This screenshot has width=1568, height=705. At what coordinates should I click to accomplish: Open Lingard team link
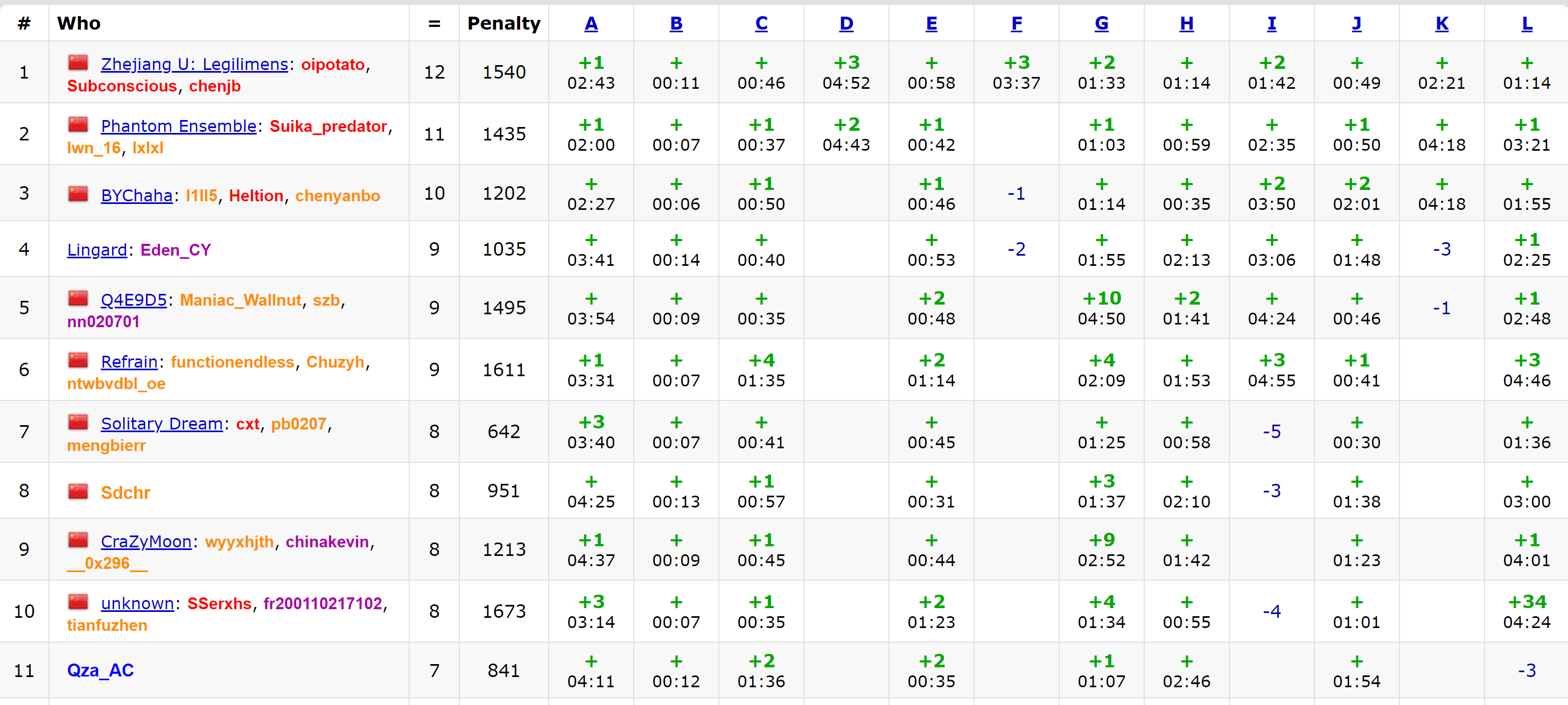click(x=97, y=250)
